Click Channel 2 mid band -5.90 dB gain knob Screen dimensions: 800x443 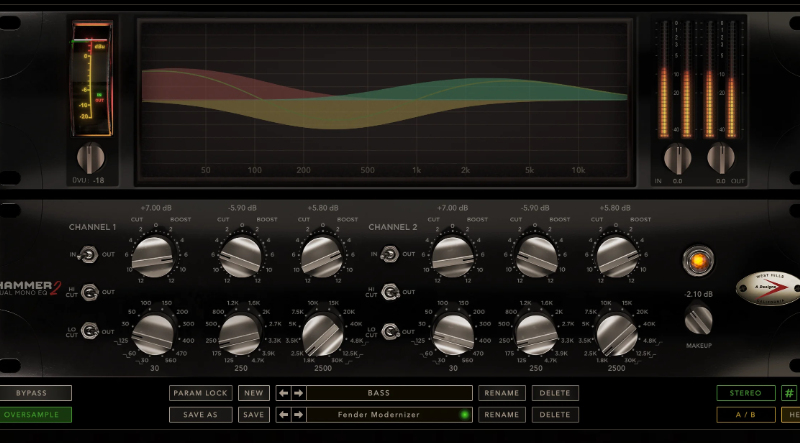[536, 256]
